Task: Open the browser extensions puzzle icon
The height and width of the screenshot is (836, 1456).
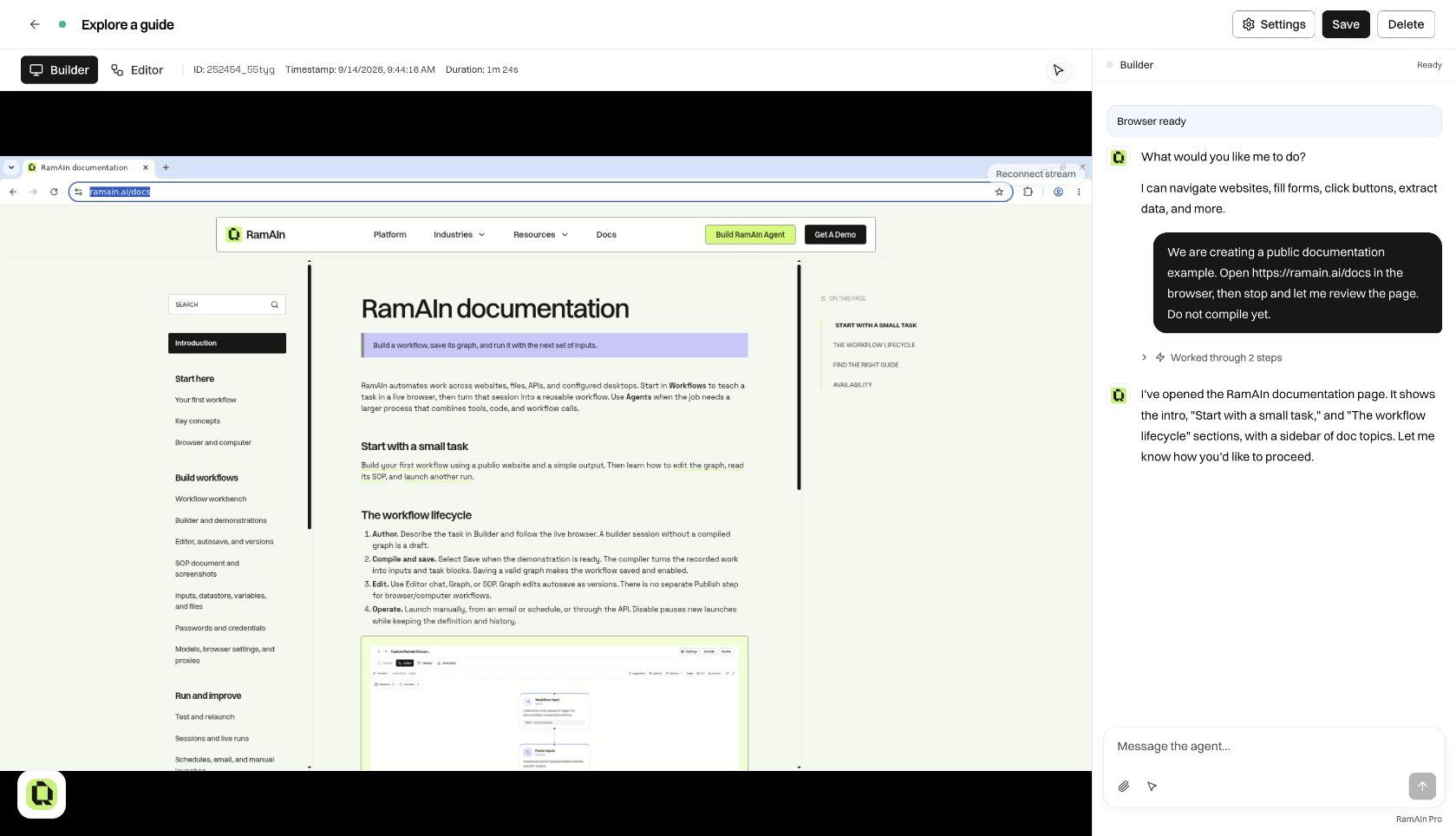Action: pyautogui.click(x=1028, y=192)
